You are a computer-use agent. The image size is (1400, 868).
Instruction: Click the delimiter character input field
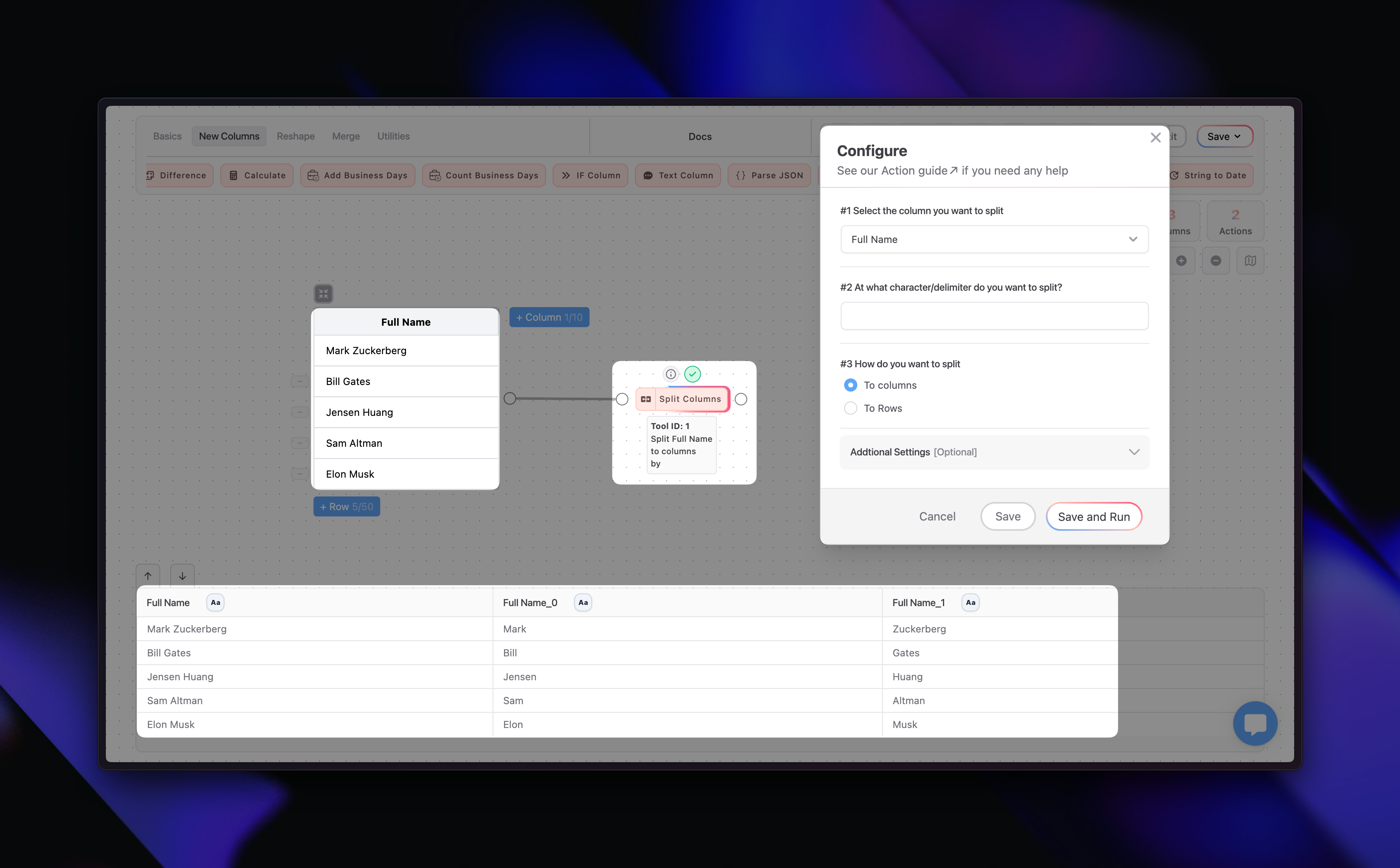tap(994, 316)
